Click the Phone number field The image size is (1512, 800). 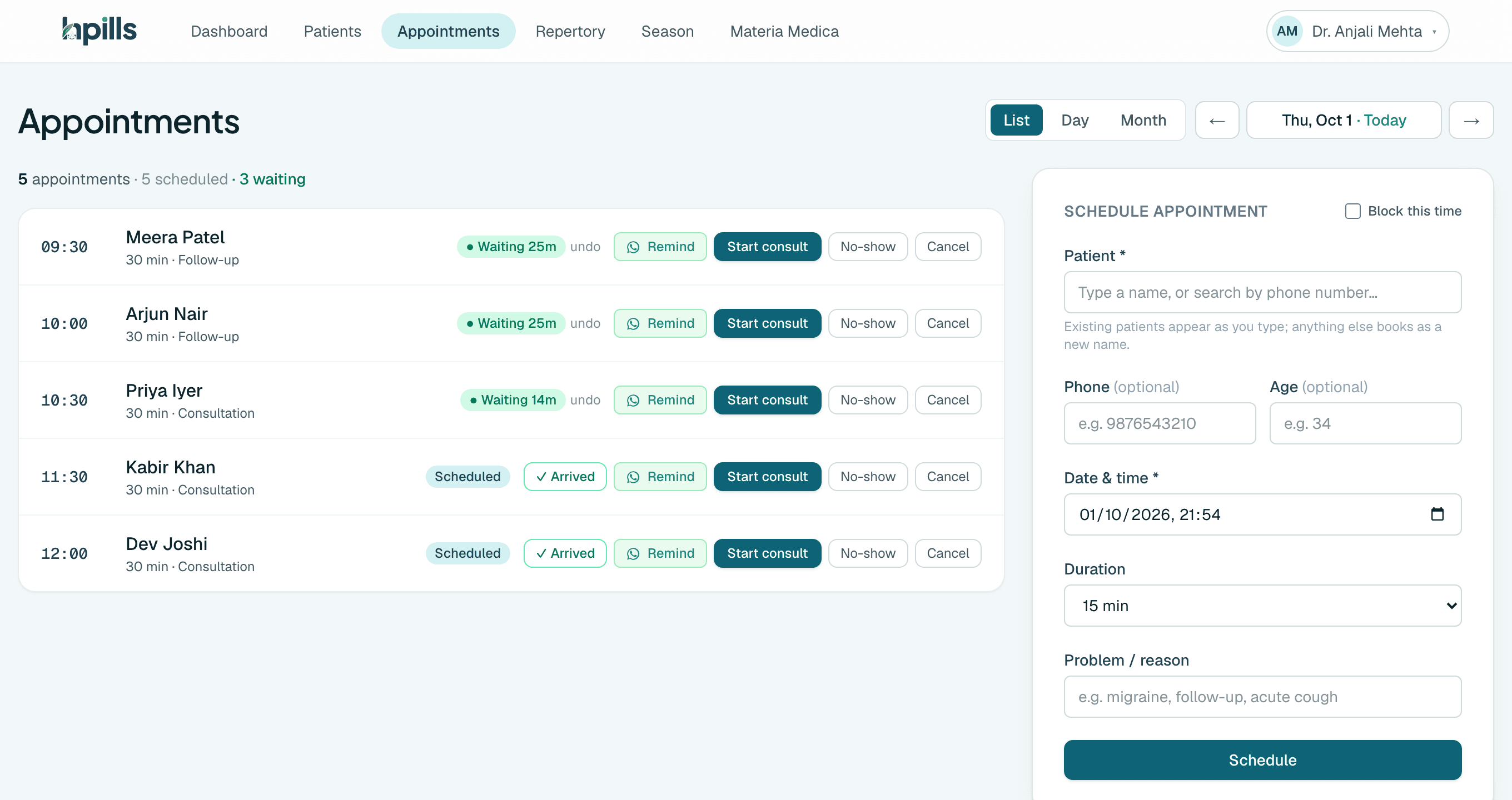pos(1160,423)
